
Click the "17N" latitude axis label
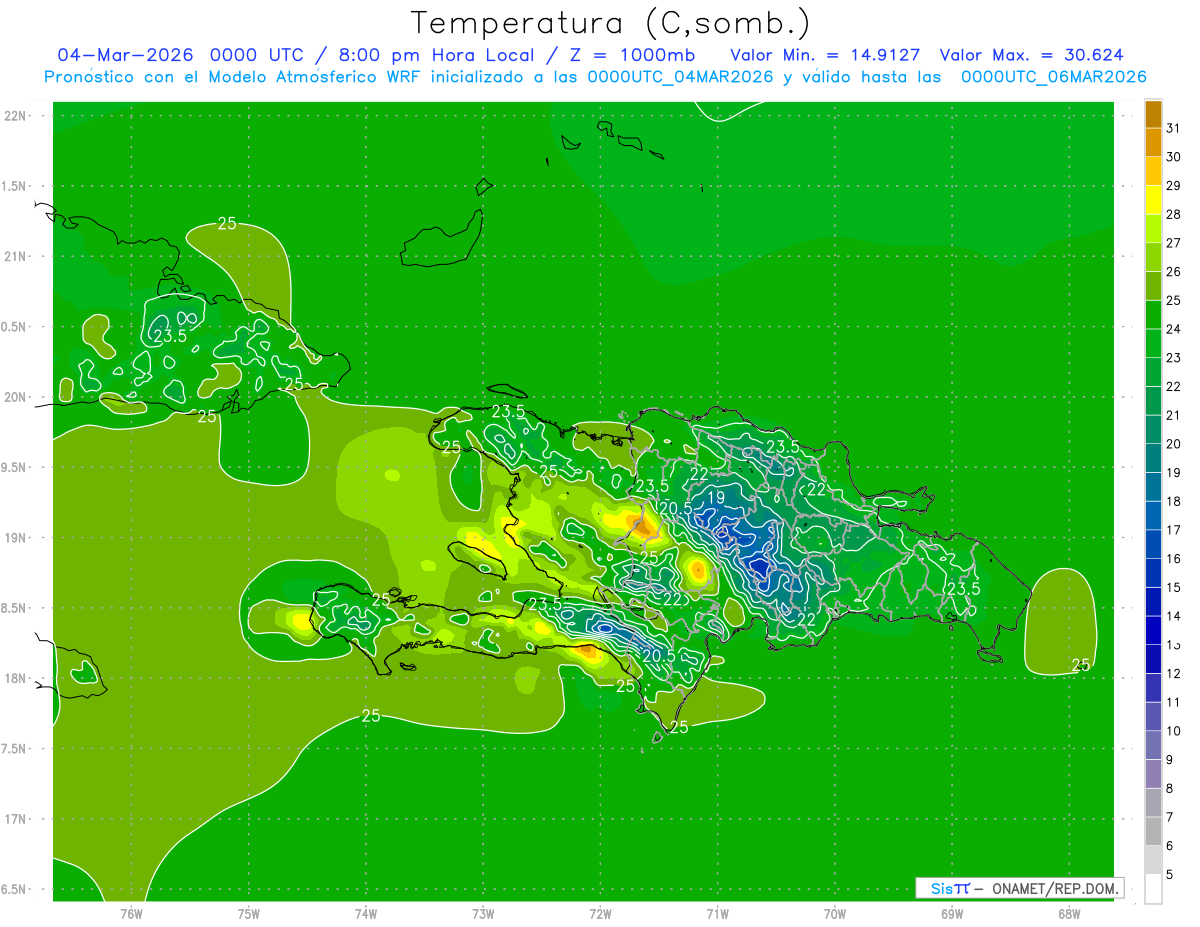[16, 819]
